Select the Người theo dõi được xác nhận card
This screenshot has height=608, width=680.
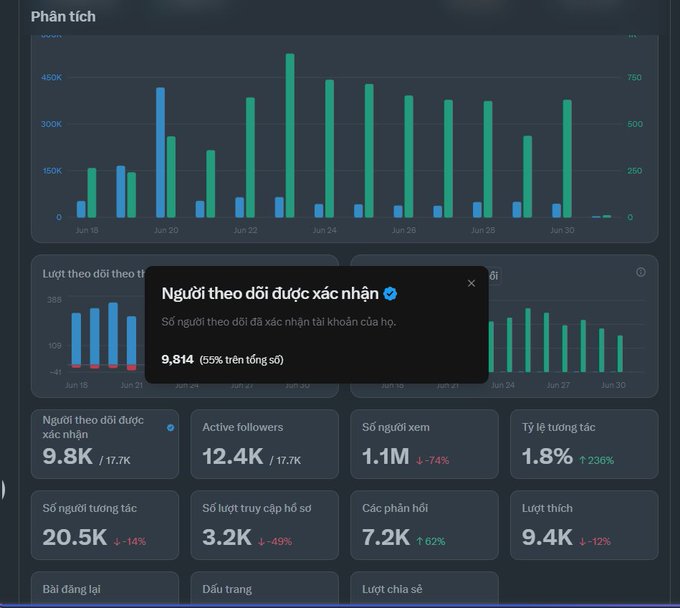pos(105,444)
